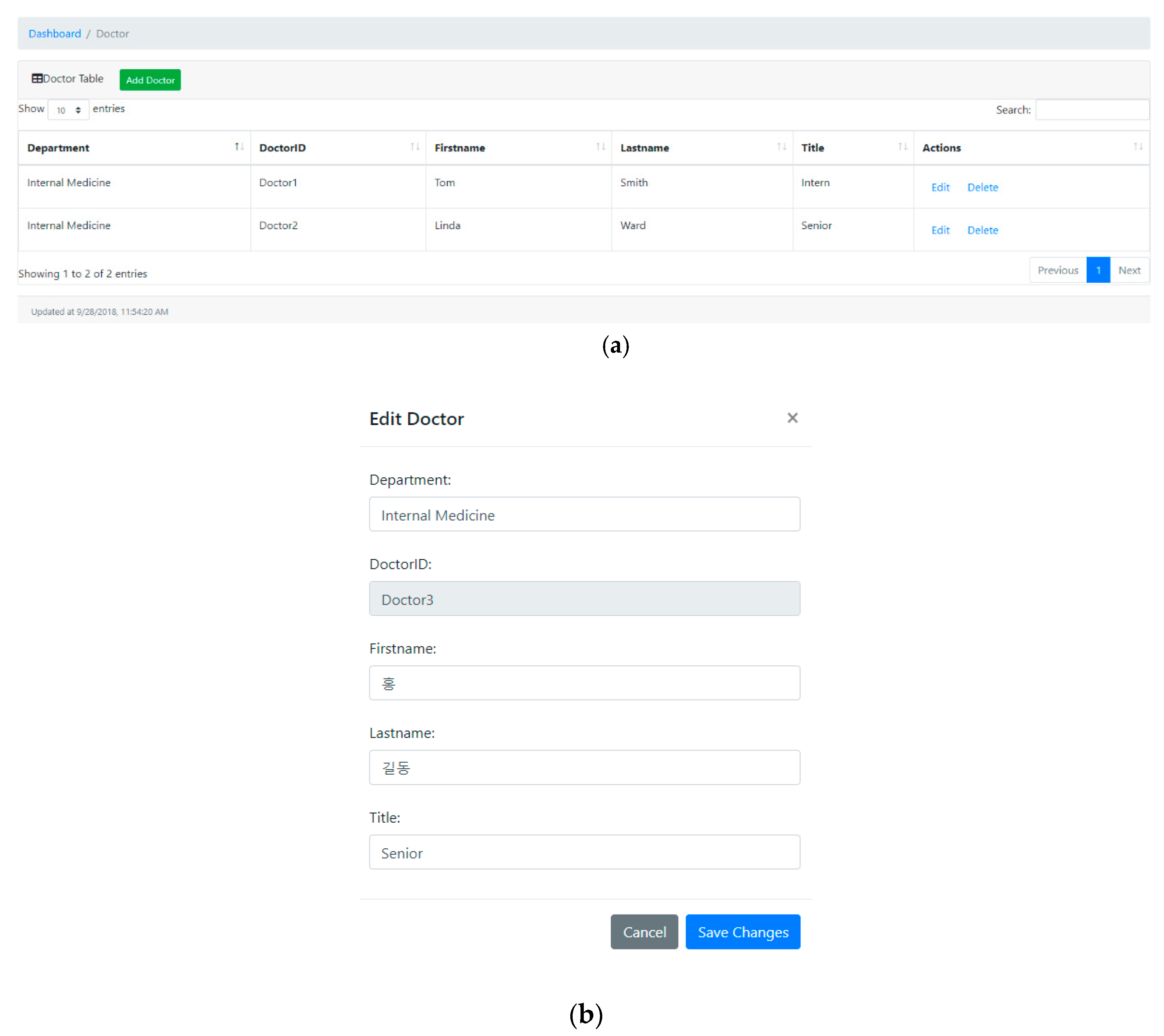
Task: Click the Title input showing Senior
Action: point(584,852)
